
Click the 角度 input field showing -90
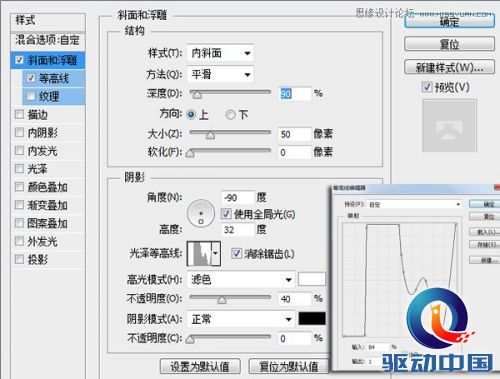[238, 198]
